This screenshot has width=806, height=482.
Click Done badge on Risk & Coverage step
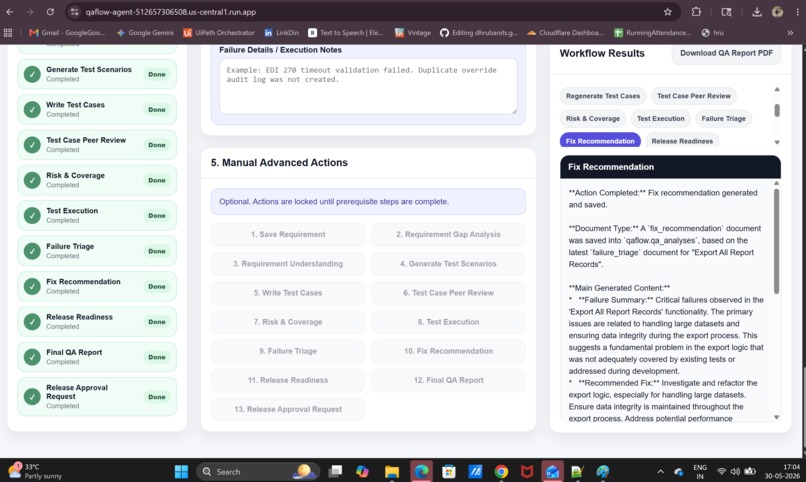click(157, 180)
